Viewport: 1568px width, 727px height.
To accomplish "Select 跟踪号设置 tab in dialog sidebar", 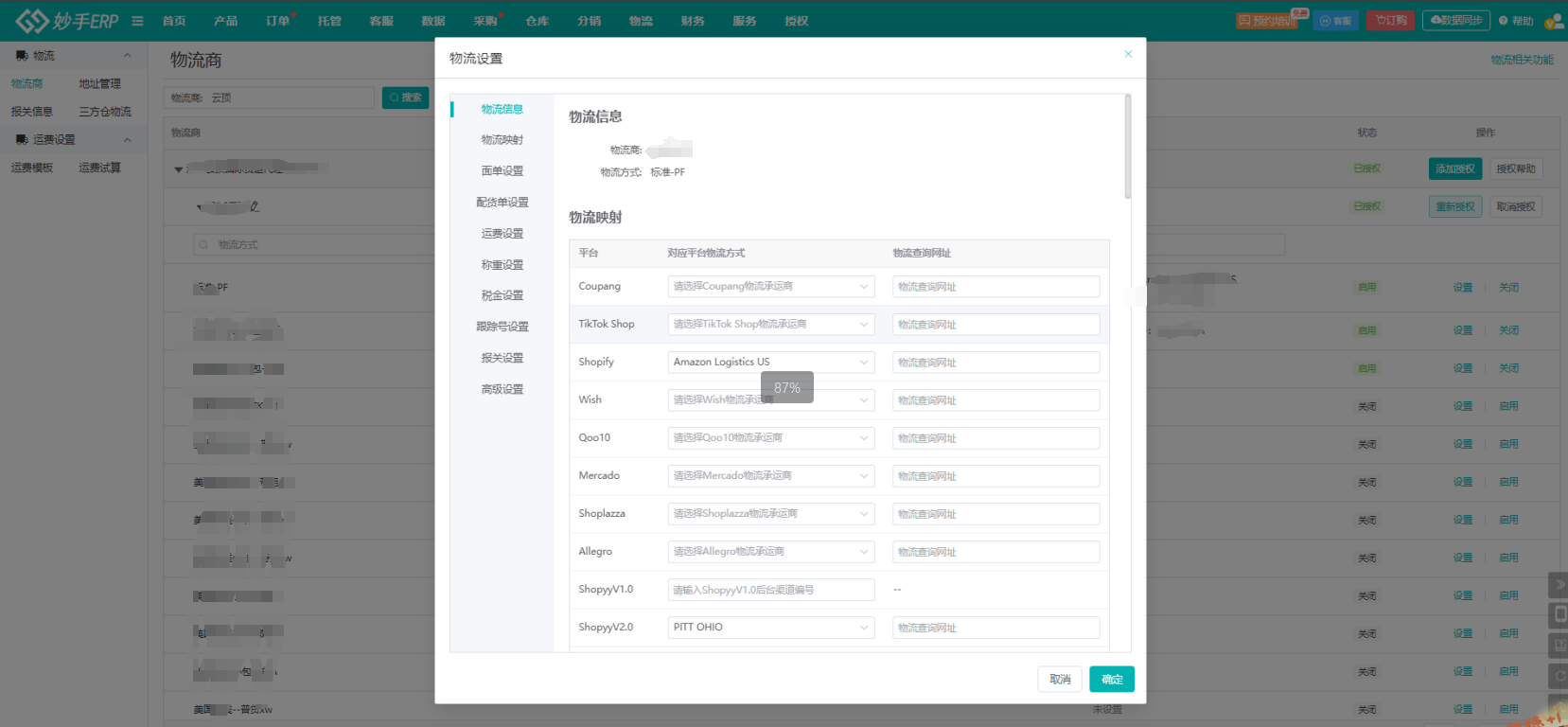I will point(502,327).
